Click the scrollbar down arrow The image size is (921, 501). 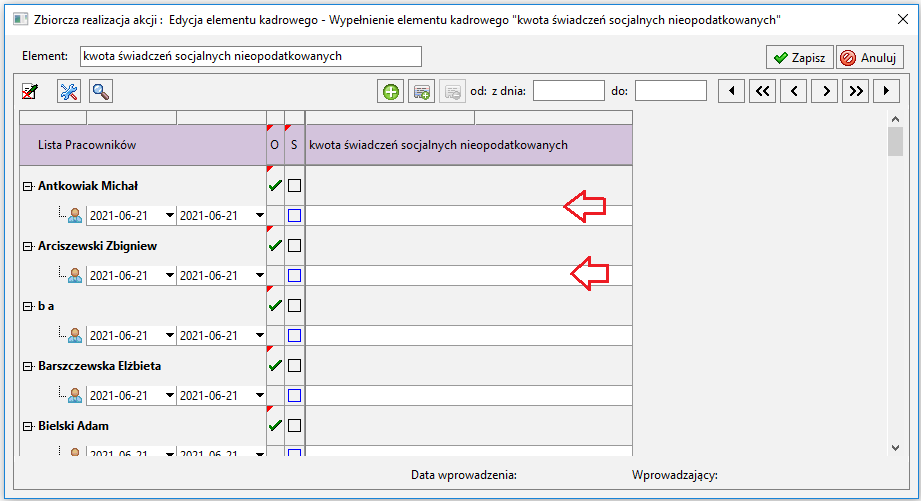[895, 448]
